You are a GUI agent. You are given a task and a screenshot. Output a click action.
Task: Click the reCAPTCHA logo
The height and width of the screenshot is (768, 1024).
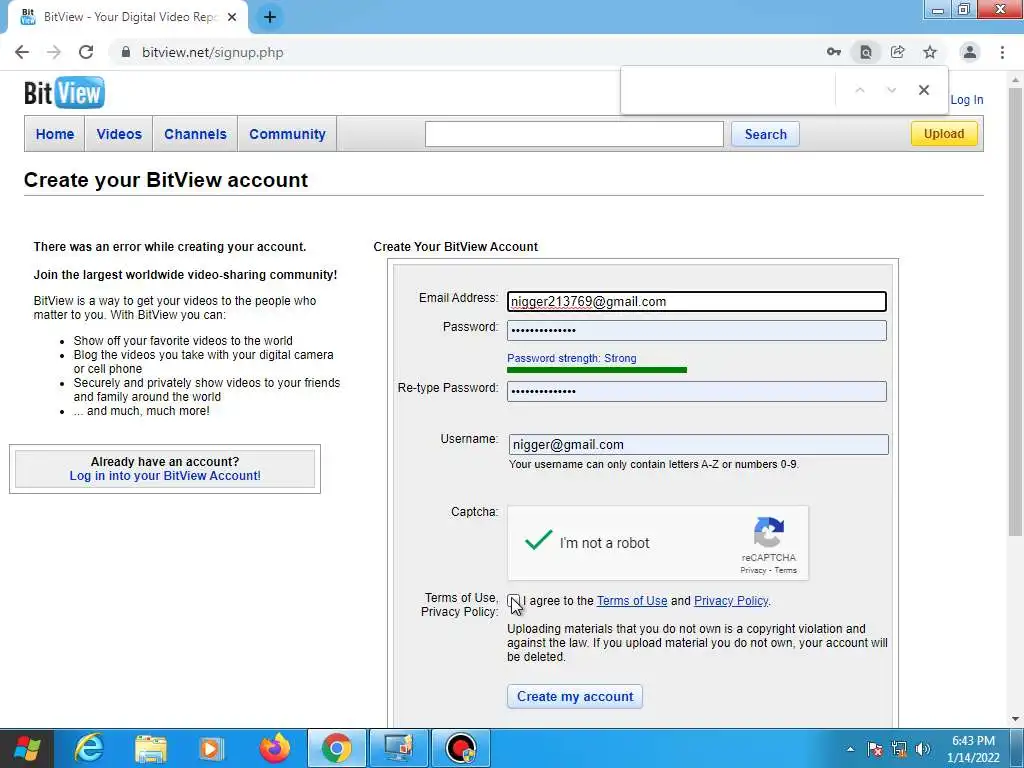click(x=769, y=532)
